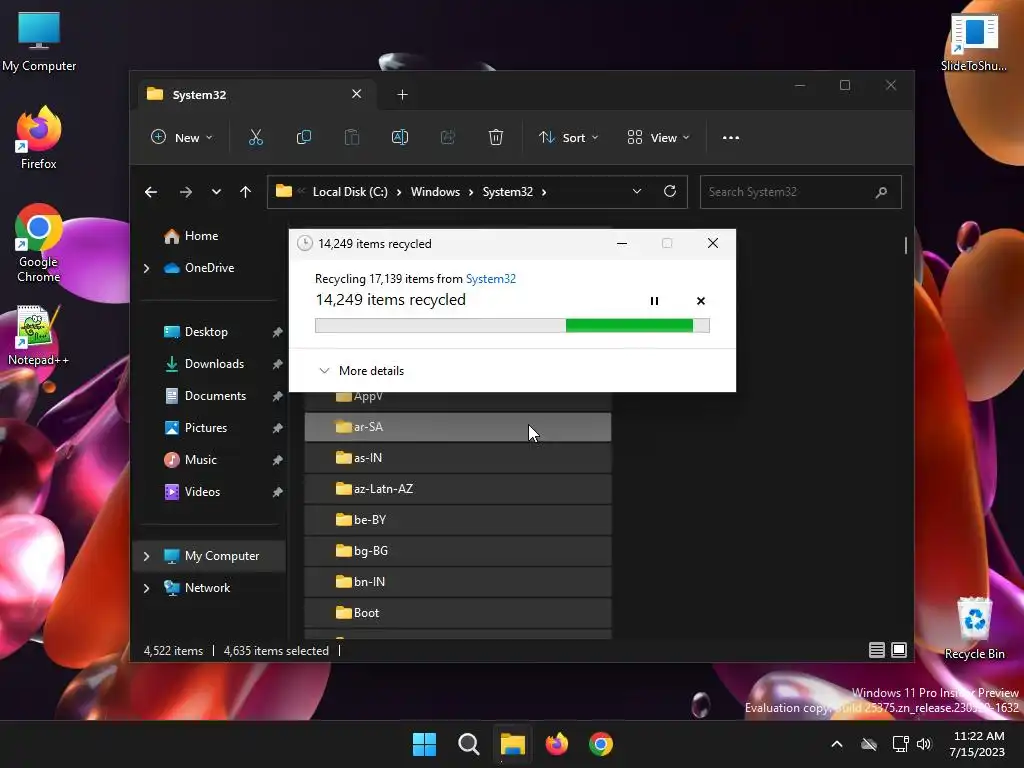This screenshot has height=768, width=1024.
Task: Expand More details in recycle dialog
Action: (362, 371)
